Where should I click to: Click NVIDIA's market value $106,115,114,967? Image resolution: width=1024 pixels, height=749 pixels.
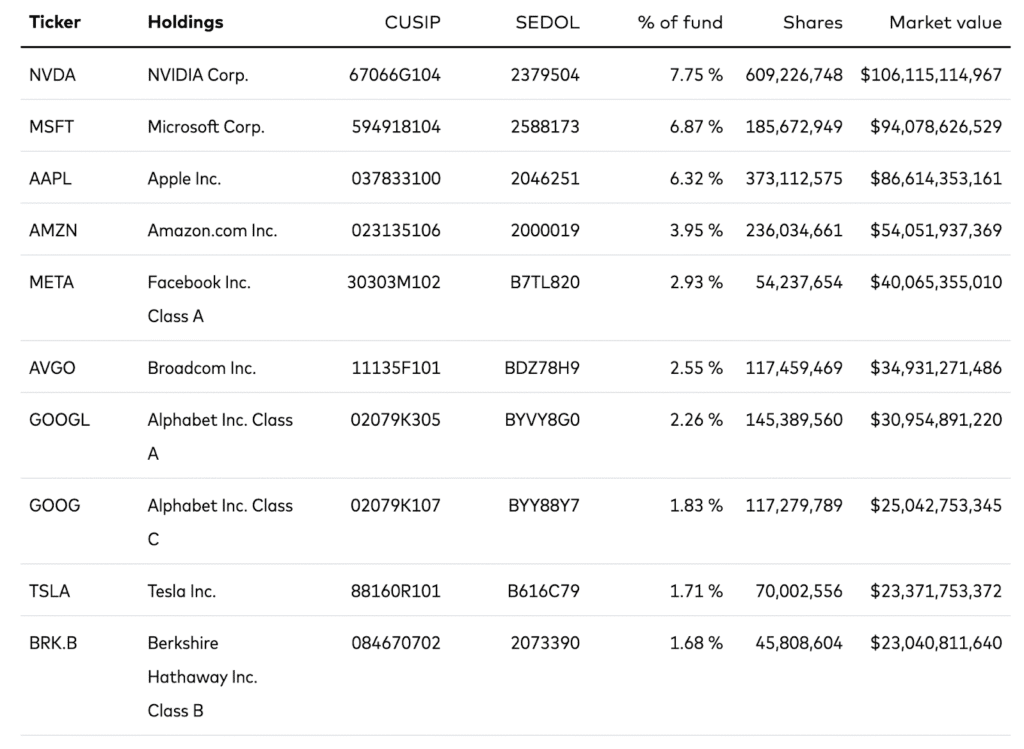point(930,75)
